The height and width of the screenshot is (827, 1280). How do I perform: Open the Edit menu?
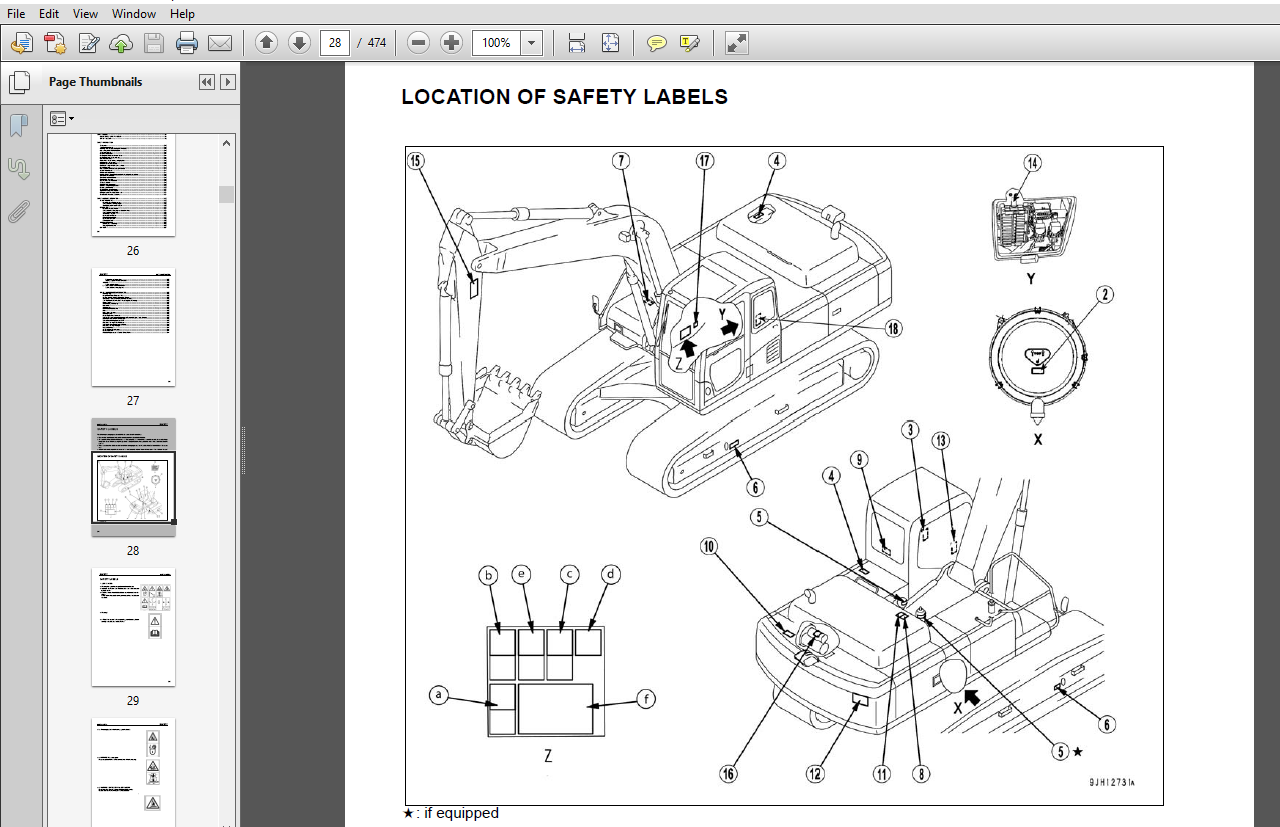(49, 14)
